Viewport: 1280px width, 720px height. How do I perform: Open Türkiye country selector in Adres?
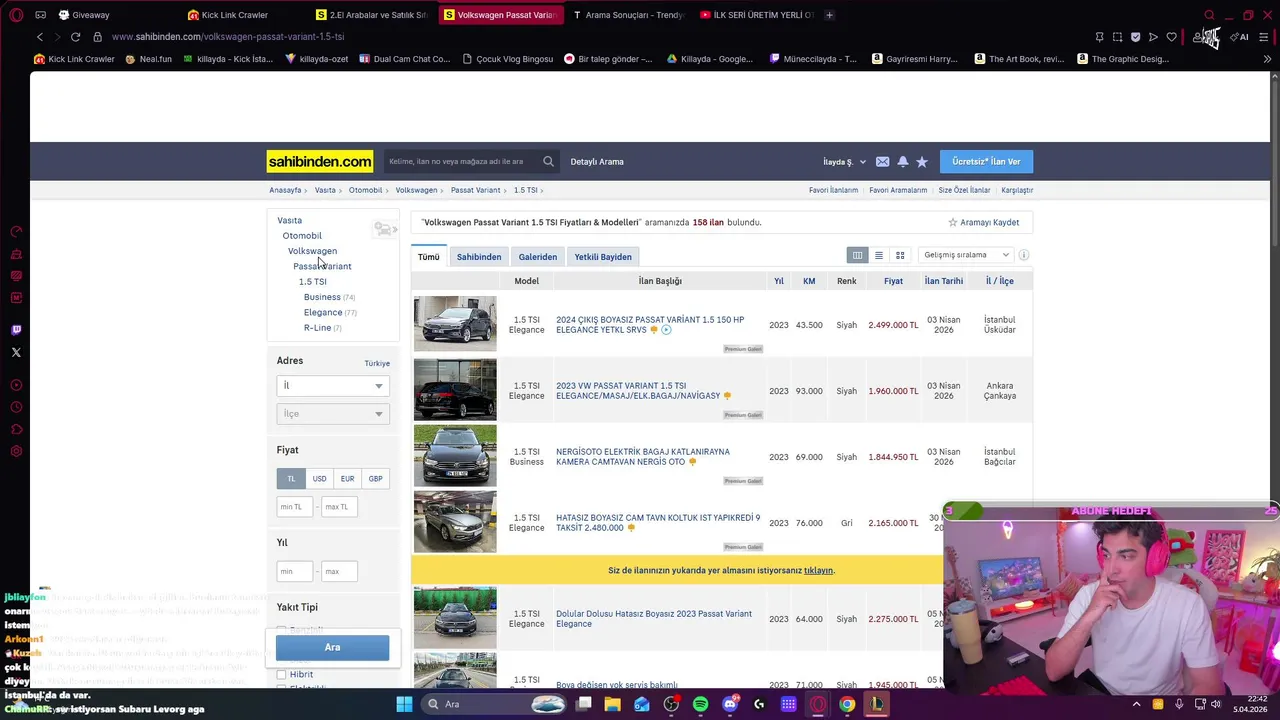377,363
